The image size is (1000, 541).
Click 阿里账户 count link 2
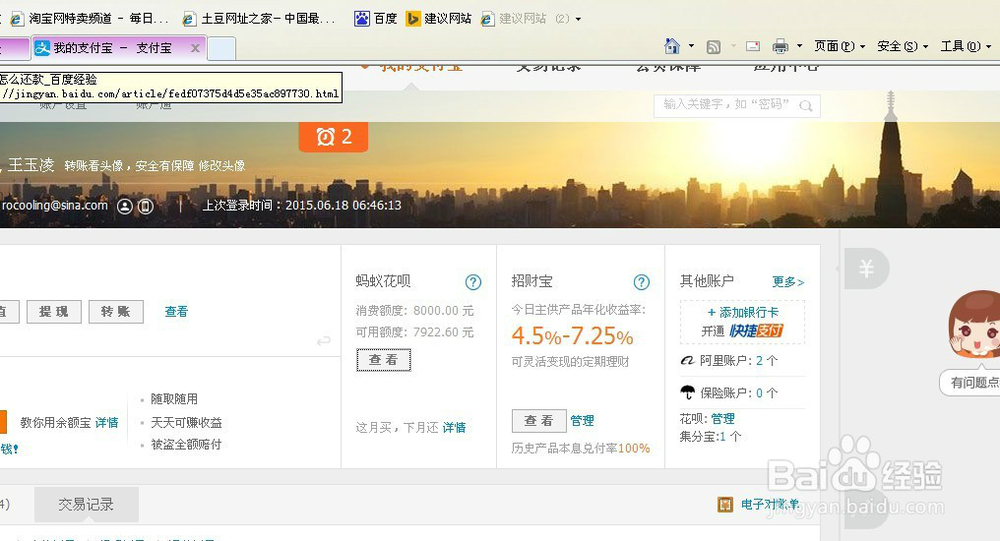(x=759, y=360)
